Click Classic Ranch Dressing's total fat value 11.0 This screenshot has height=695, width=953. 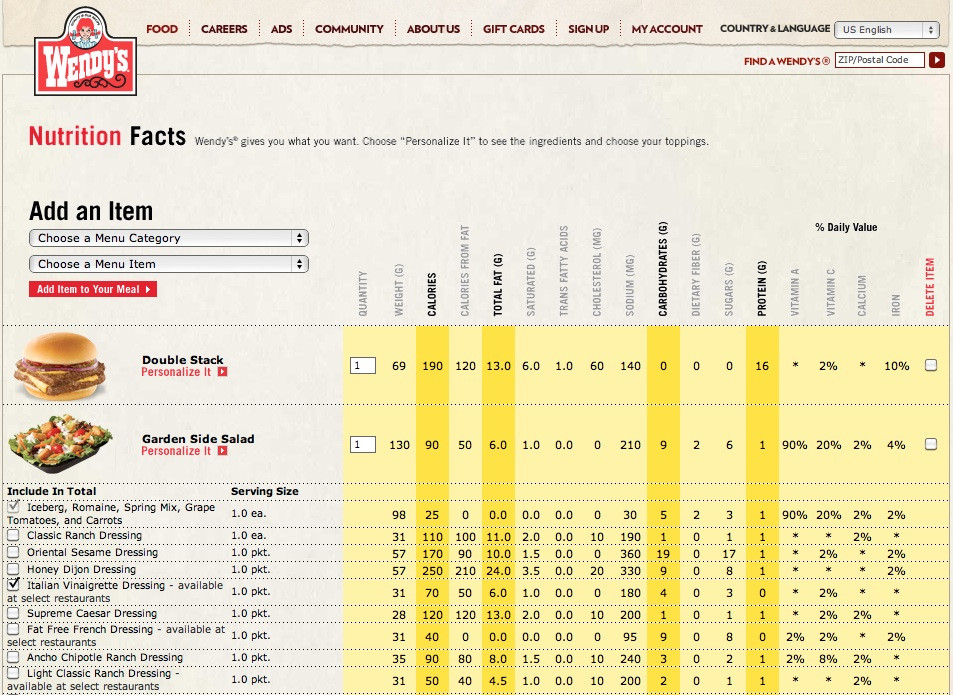tap(498, 536)
